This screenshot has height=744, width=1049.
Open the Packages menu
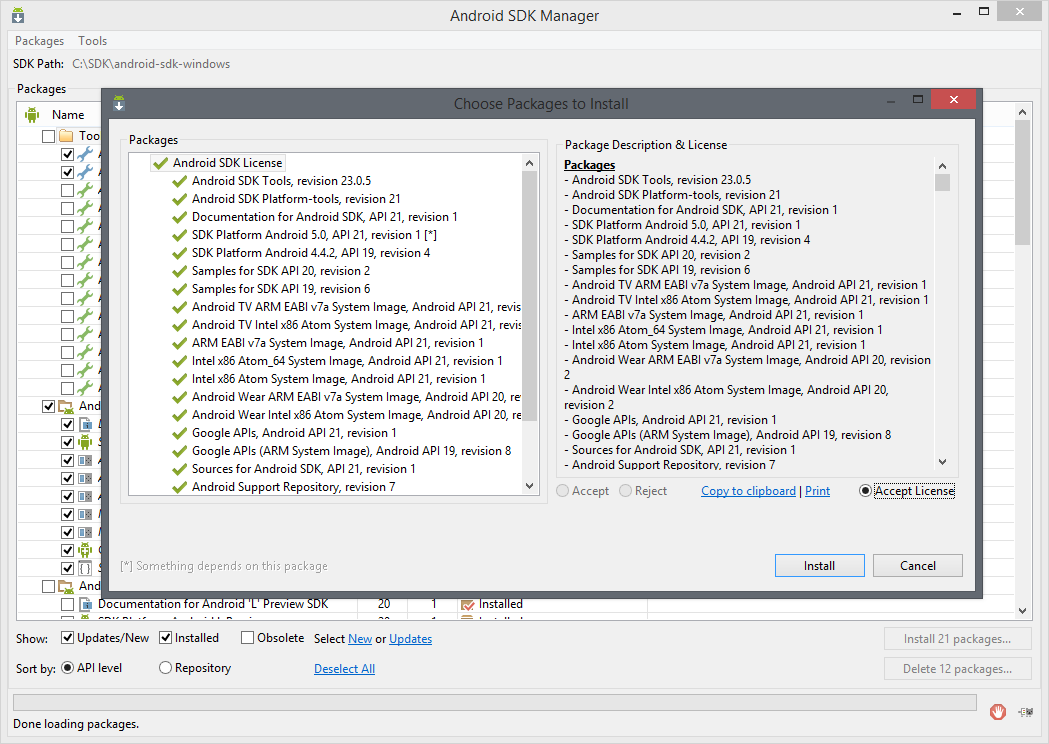click(40, 41)
